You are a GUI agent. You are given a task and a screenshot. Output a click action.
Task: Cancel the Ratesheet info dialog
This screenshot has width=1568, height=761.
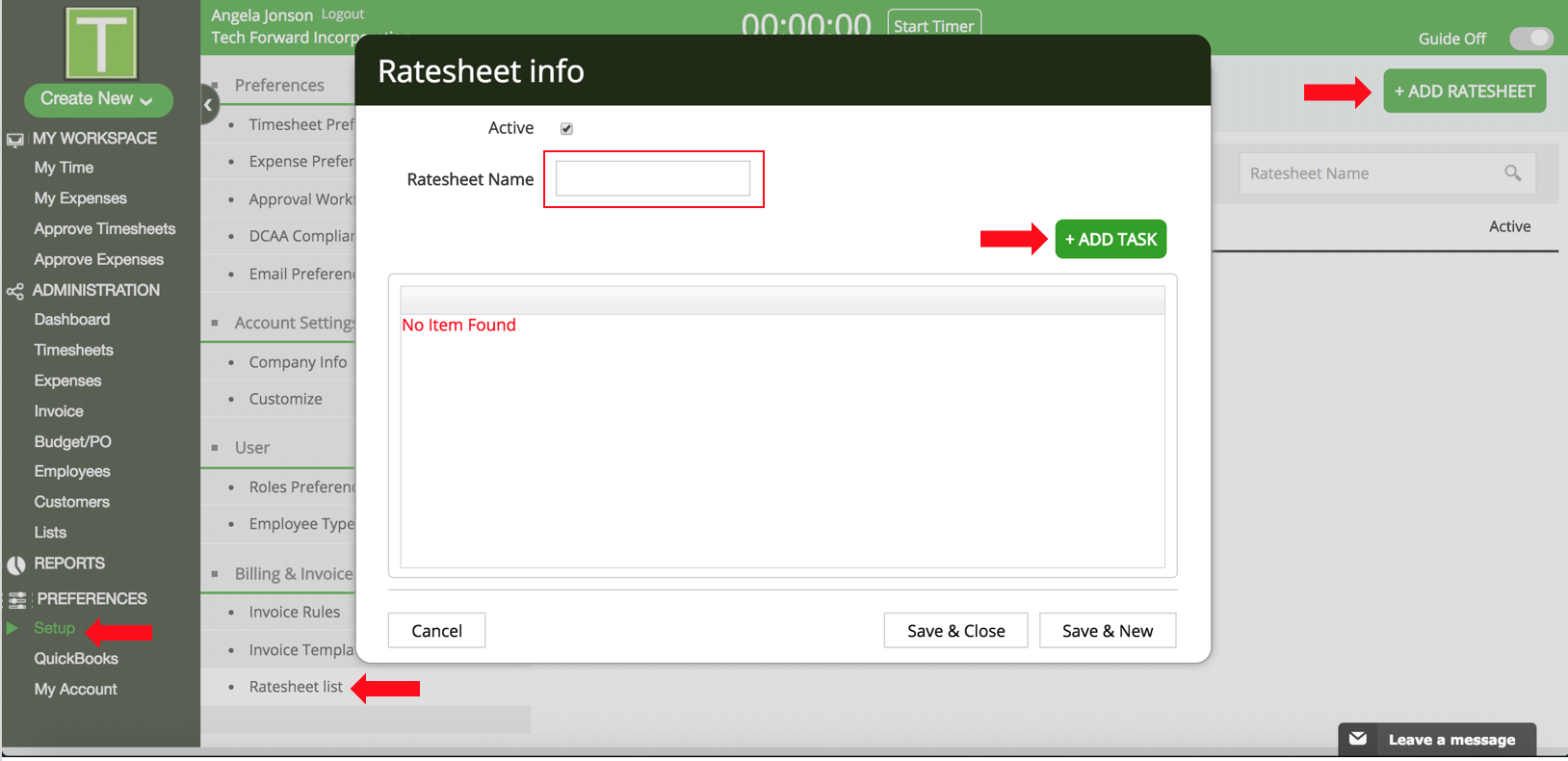click(436, 631)
